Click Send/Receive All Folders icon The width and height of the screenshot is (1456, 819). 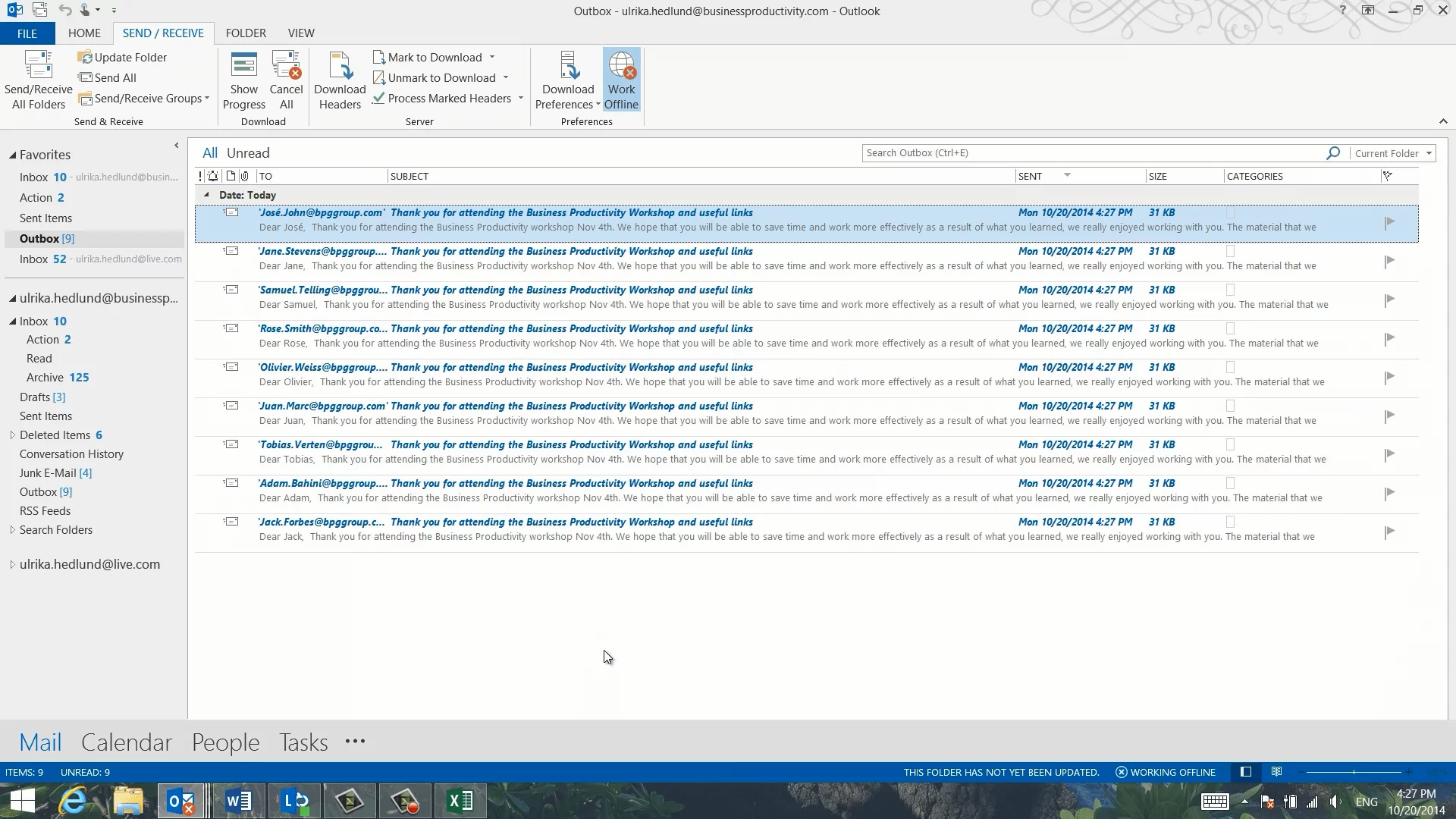click(38, 66)
